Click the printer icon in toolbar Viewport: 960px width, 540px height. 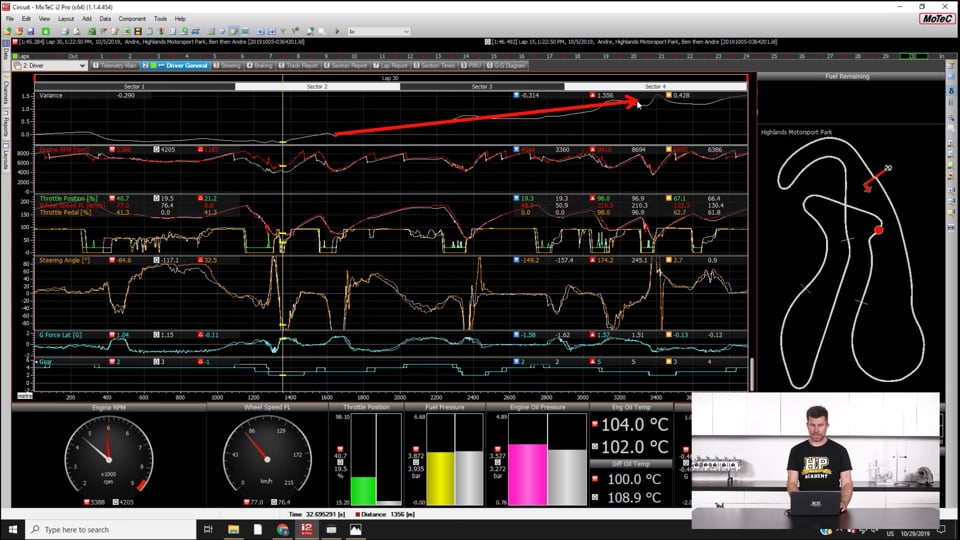(65, 31)
